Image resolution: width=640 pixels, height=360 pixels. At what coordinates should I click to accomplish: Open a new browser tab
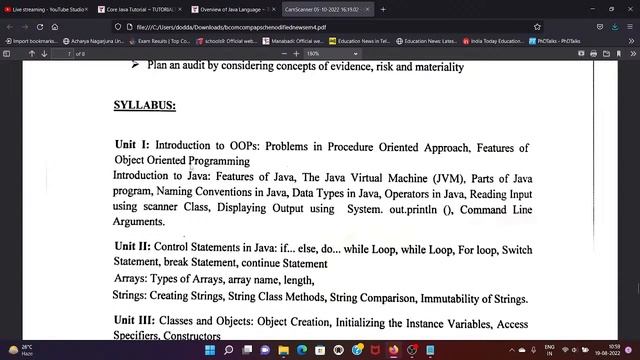pos(383,9)
